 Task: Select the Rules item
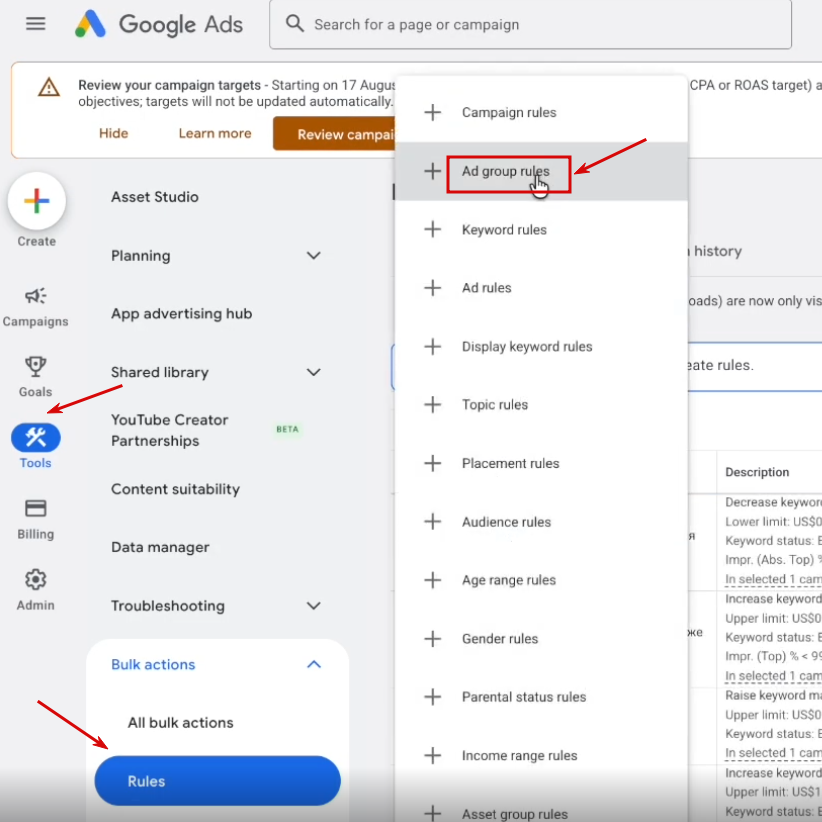[x=218, y=781]
